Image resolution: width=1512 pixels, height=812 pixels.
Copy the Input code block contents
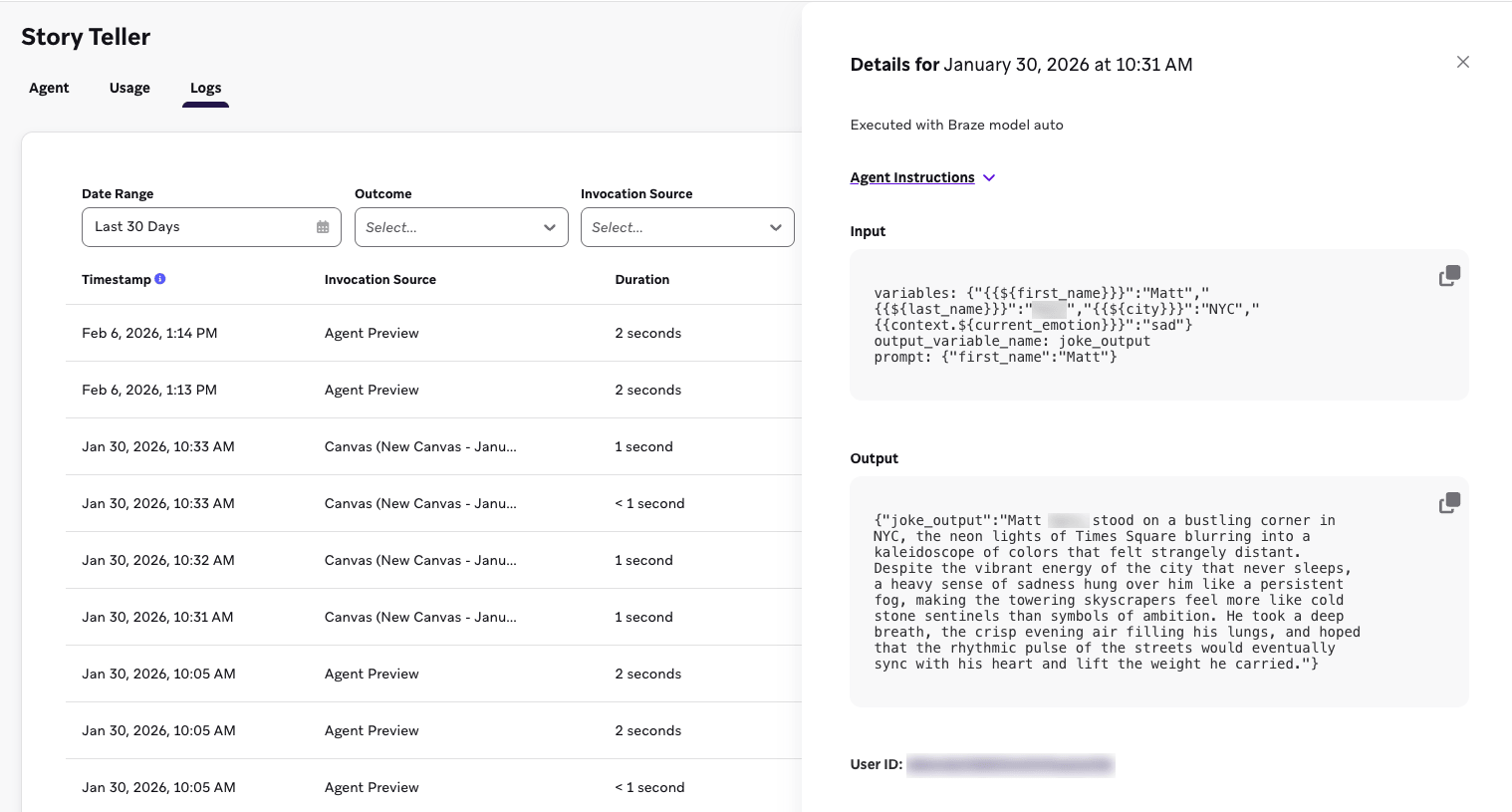pyautogui.click(x=1449, y=276)
